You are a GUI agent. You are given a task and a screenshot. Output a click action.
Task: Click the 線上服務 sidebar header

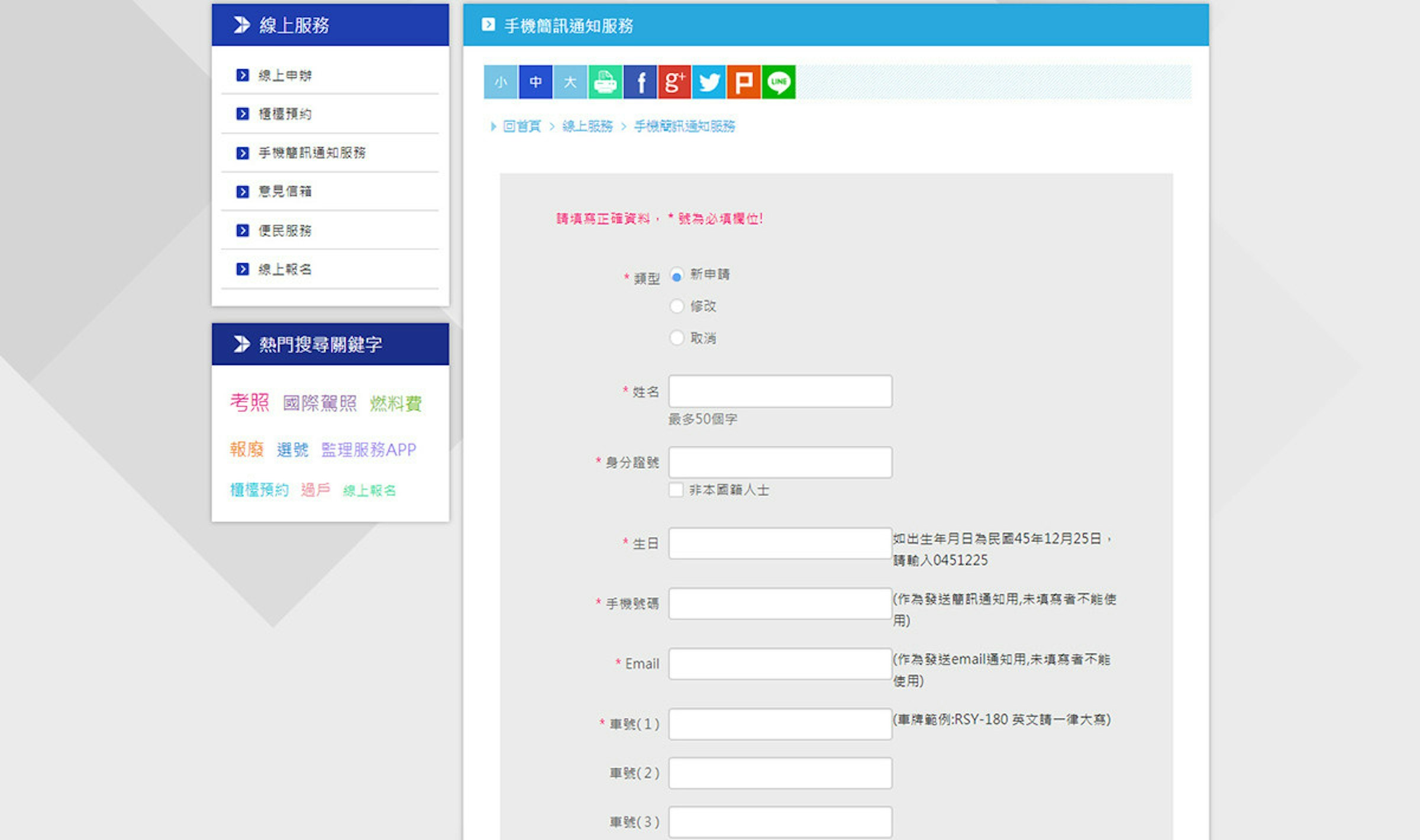[330, 25]
